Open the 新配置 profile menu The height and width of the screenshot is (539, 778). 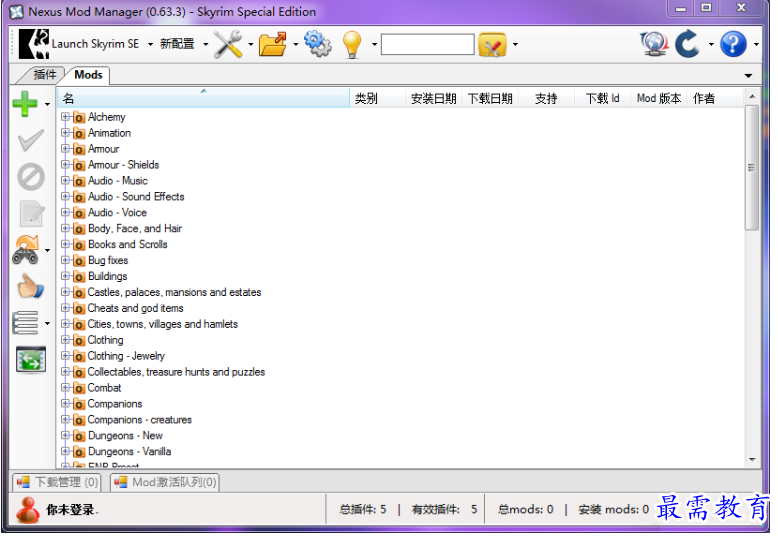tap(177, 44)
